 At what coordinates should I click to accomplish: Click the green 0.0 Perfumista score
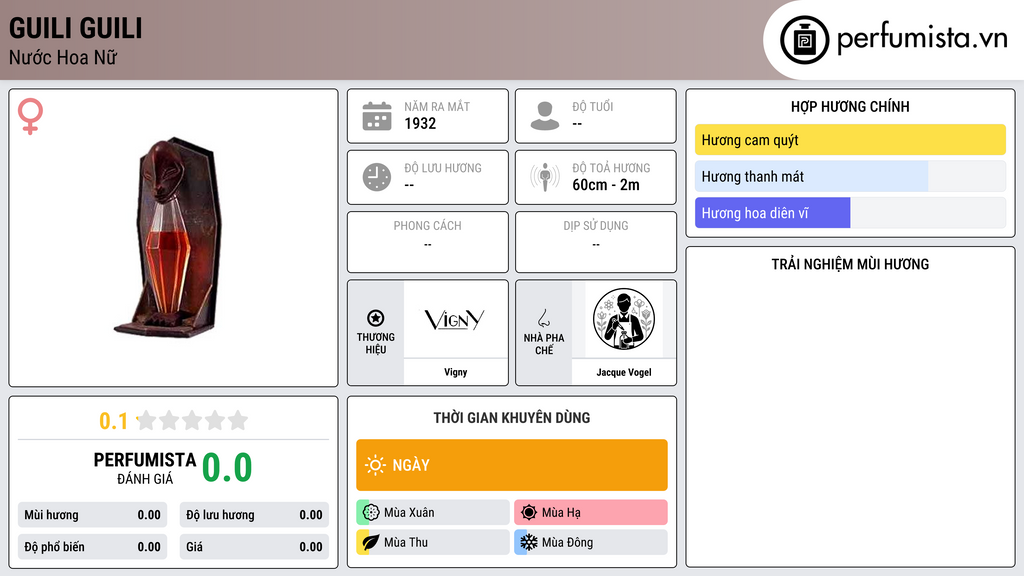coord(227,468)
